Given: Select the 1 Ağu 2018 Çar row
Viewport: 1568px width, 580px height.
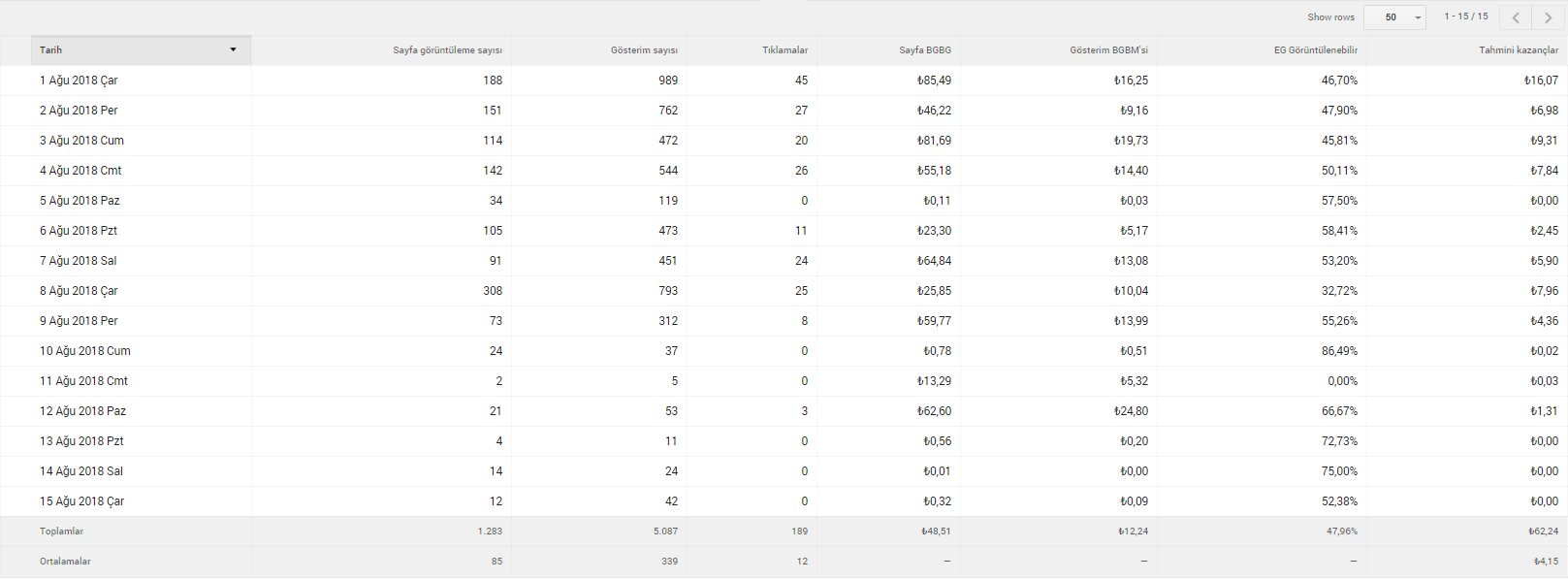Looking at the screenshot, I should (784, 81).
